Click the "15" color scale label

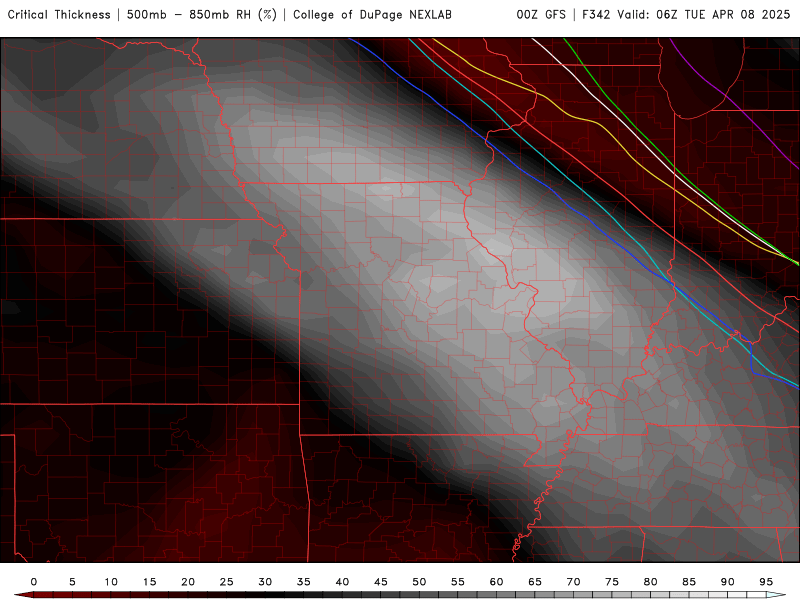click(149, 582)
